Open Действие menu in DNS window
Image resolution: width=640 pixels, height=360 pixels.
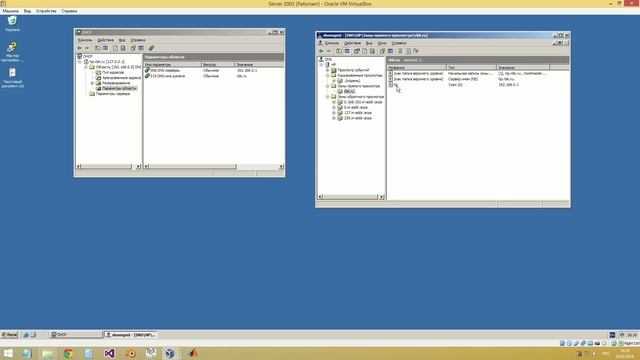coord(352,43)
